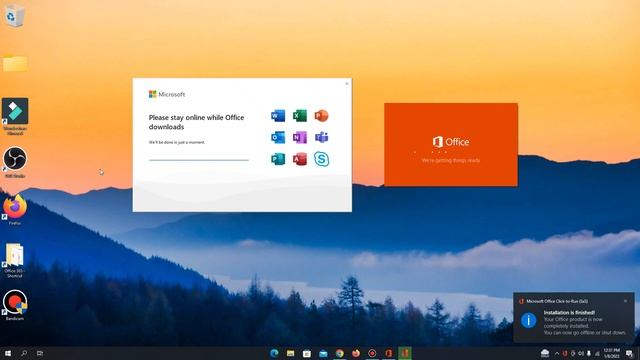Launch the OBS Studio desktop shortcut

(x=15, y=162)
